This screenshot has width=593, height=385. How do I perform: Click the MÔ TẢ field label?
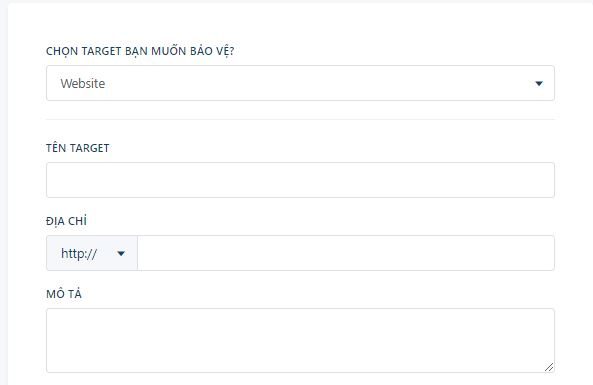[x=64, y=294]
